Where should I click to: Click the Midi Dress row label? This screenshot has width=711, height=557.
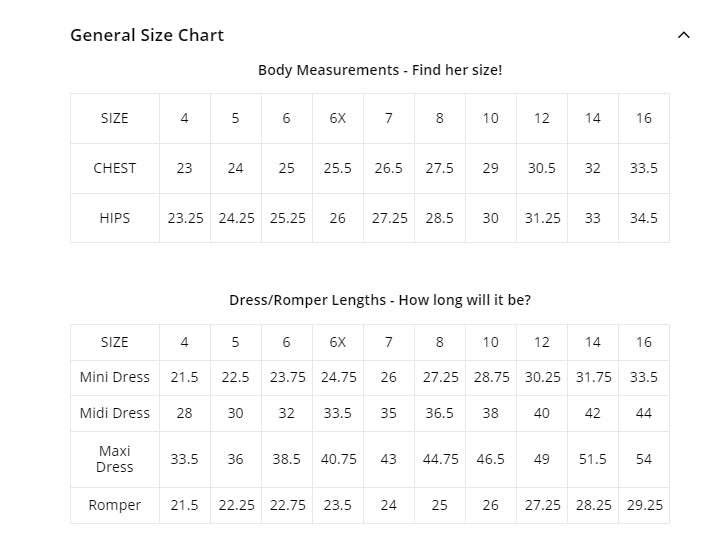coord(115,413)
